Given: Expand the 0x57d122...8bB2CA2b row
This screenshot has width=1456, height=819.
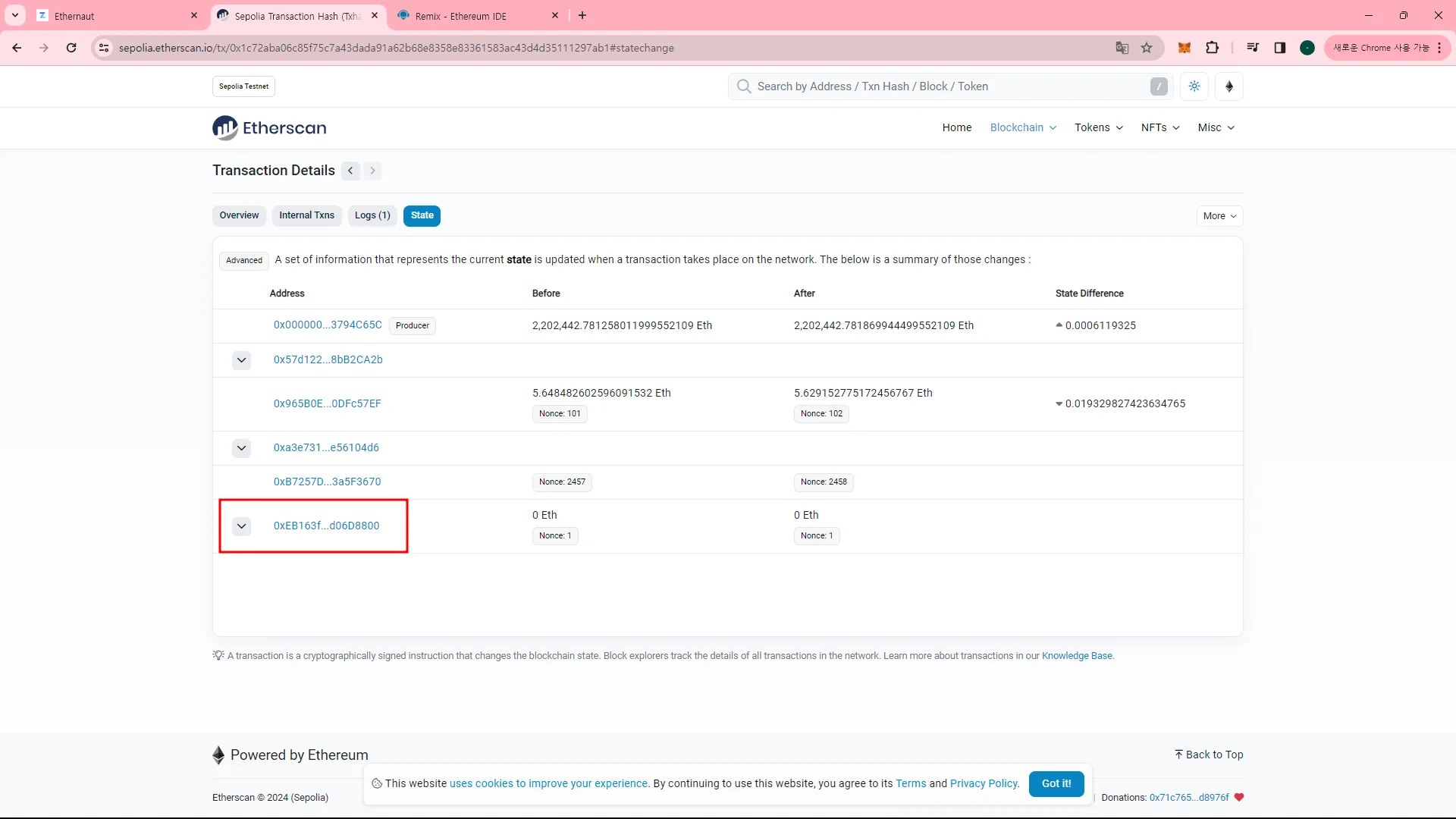Looking at the screenshot, I should [x=241, y=360].
